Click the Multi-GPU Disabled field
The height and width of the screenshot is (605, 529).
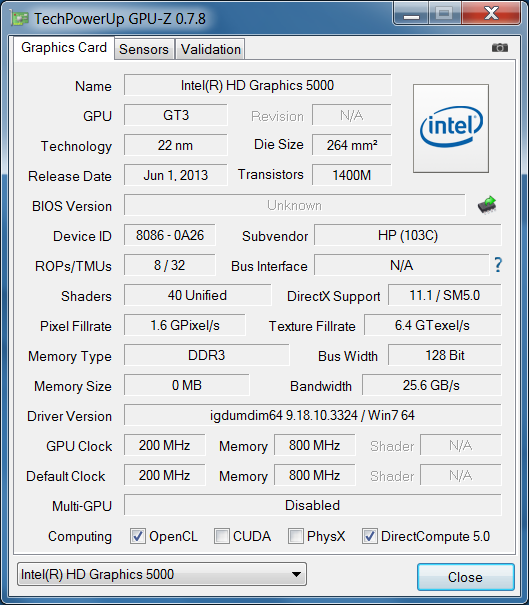tap(313, 505)
